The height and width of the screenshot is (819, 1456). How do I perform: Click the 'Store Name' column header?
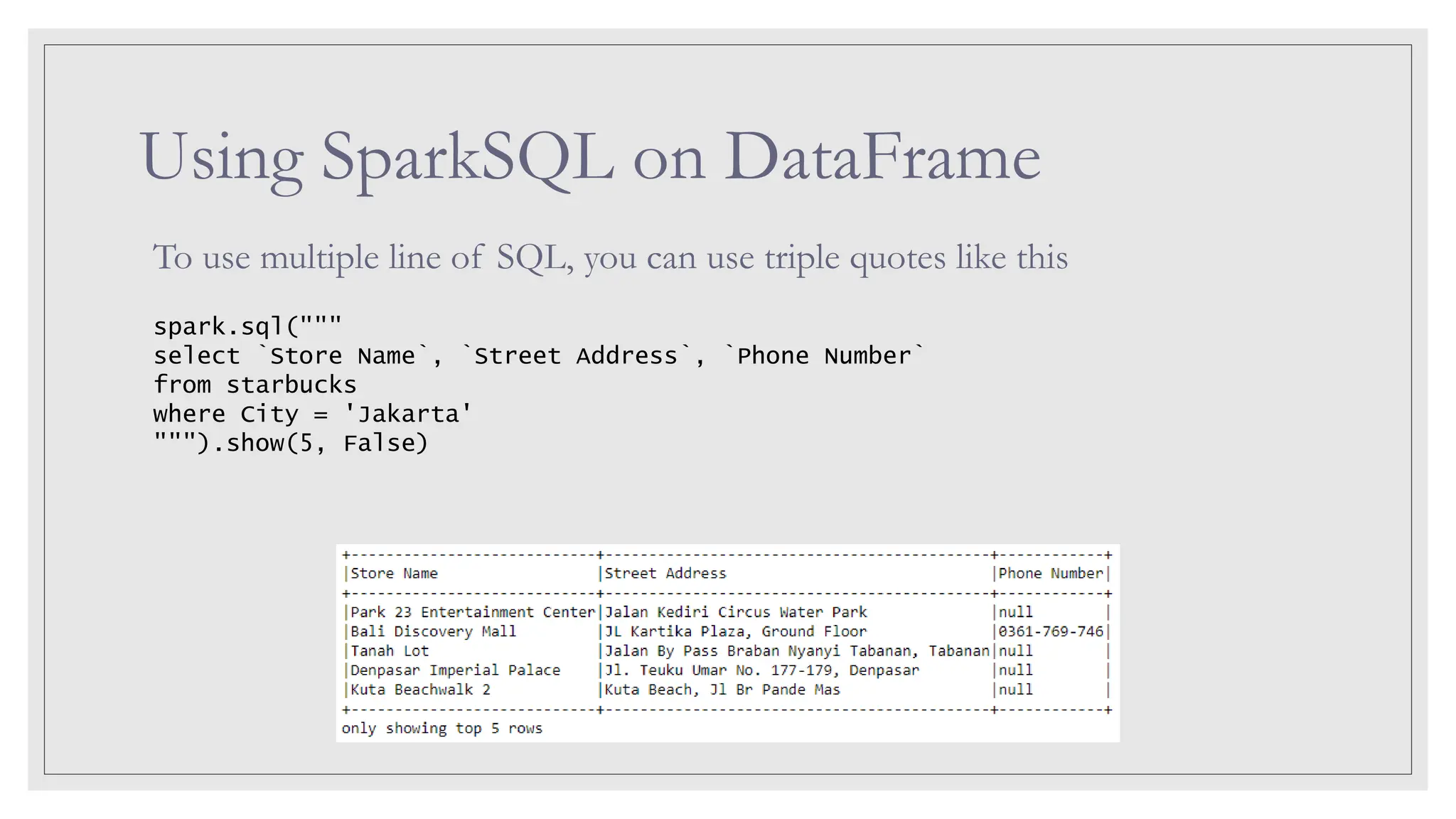394,574
